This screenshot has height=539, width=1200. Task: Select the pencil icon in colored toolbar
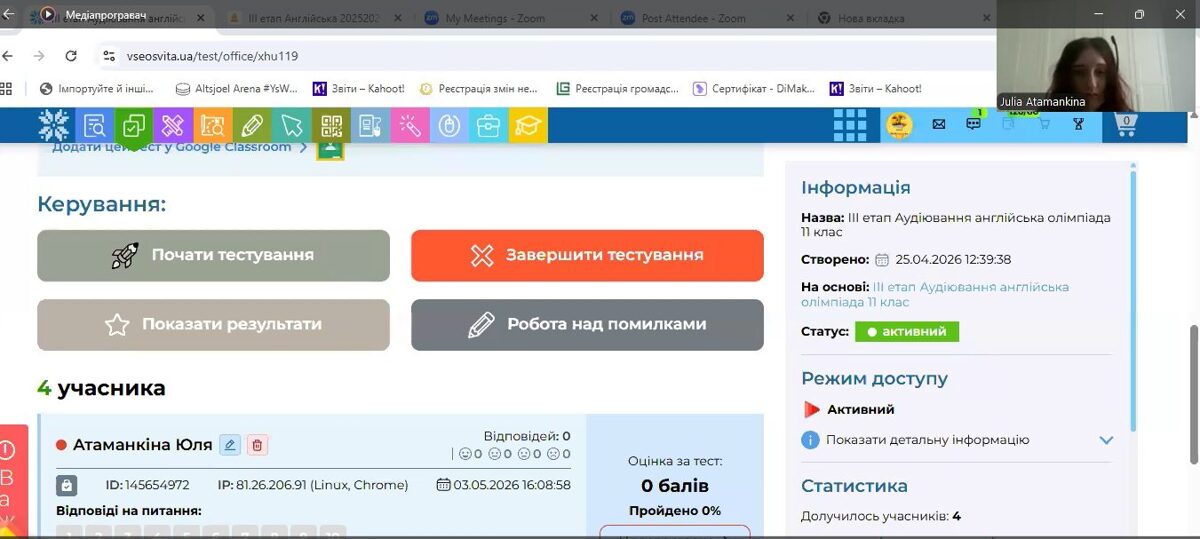pyautogui.click(x=252, y=126)
